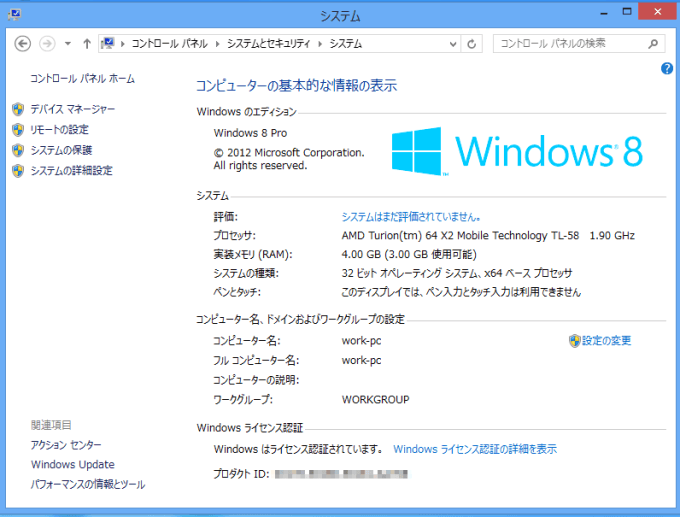This screenshot has height=517, width=680.
Task: Open Help with the question mark icon
Action: coord(667,69)
